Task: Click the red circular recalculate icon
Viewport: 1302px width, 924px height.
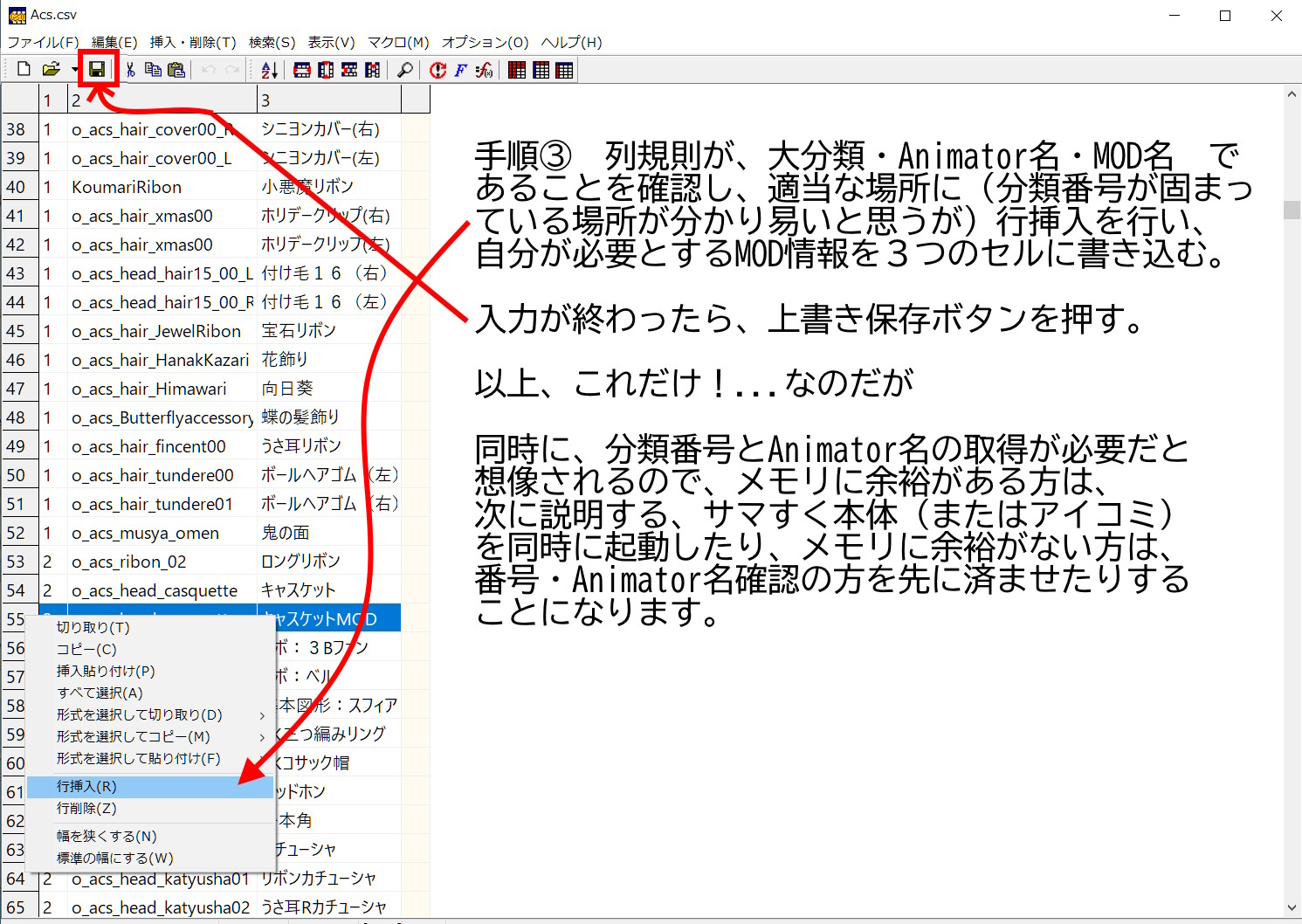Action: [437, 70]
